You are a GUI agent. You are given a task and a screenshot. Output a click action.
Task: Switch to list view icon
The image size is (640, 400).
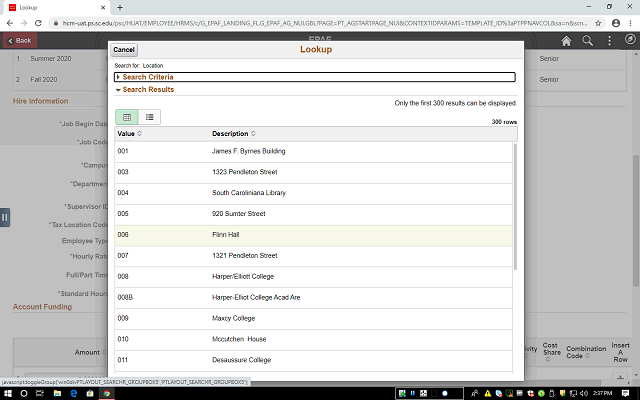pos(149,117)
